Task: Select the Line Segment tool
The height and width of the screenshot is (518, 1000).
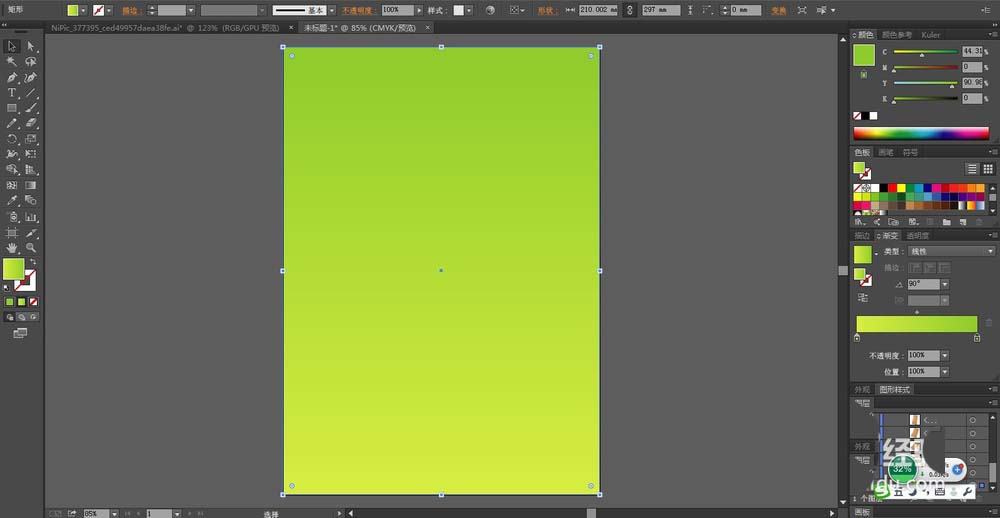Action: tap(30, 92)
